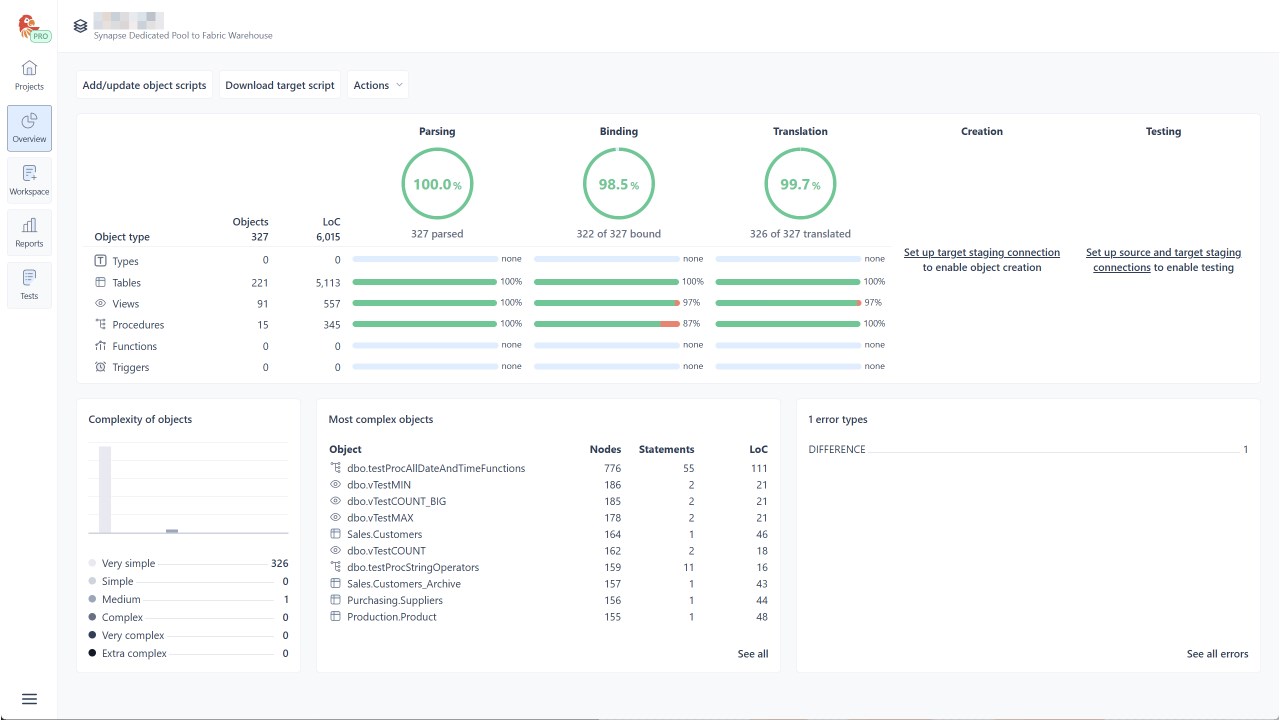Click the Tables LoC value 5,113
This screenshot has width=1280, height=720.
328,283
